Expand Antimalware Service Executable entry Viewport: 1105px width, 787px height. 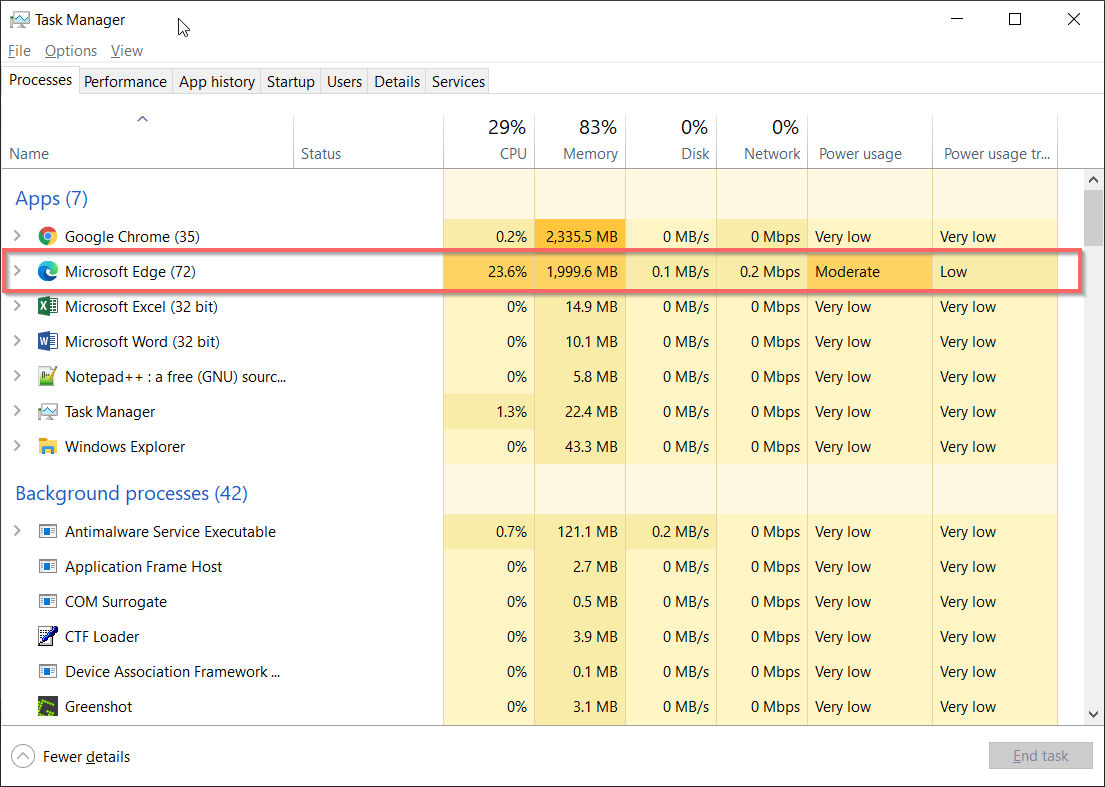pos(17,532)
